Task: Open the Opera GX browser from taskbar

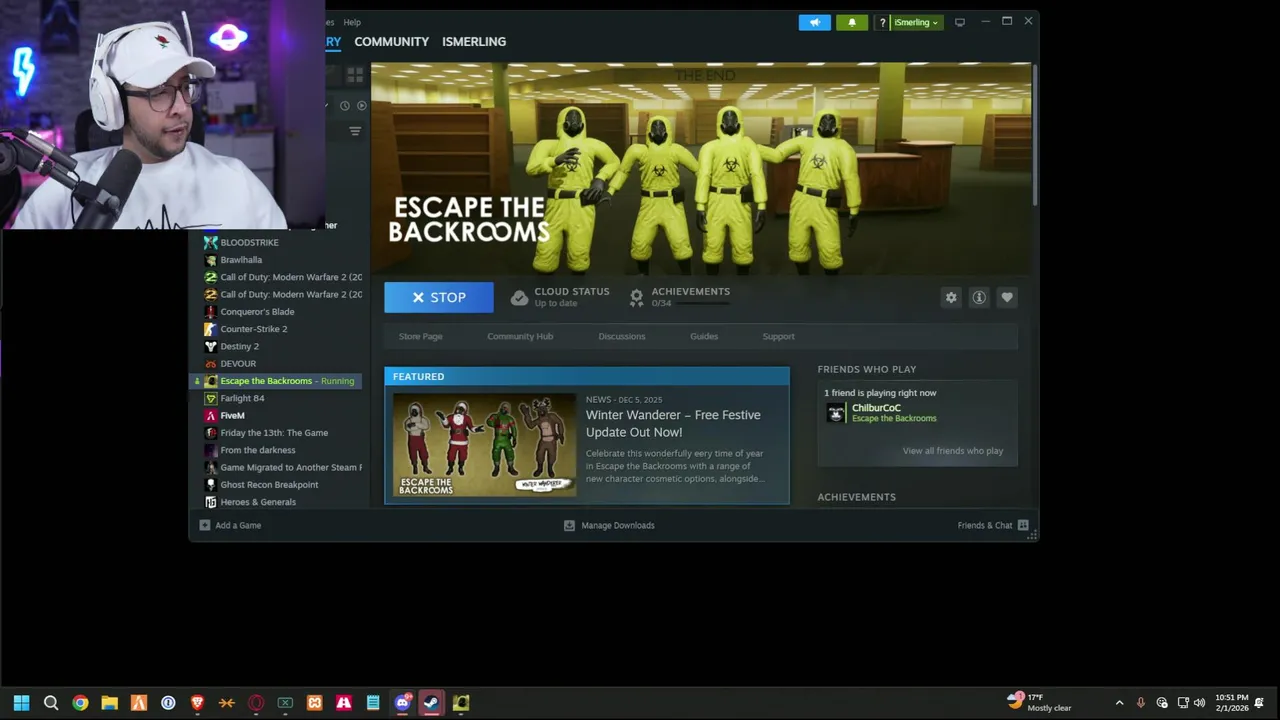Action: click(x=256, y=703)
